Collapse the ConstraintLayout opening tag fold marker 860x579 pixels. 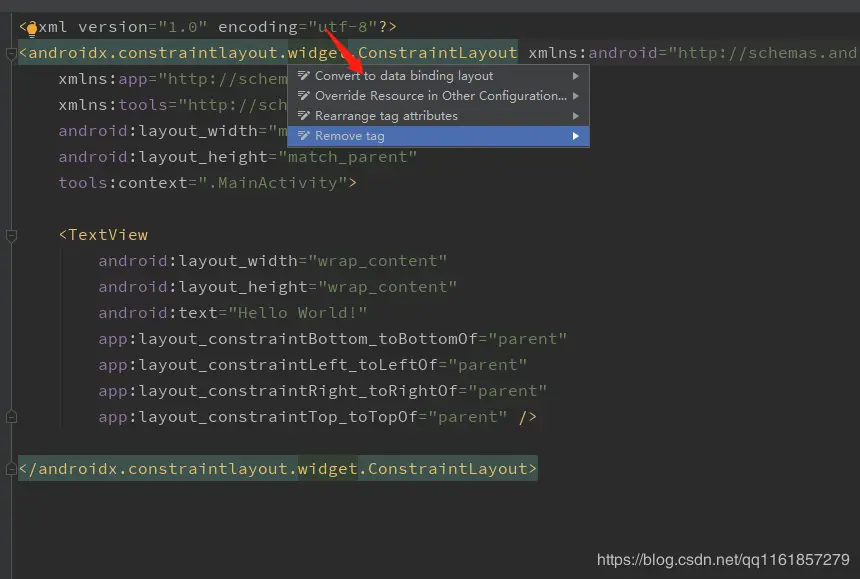[11, 53]
